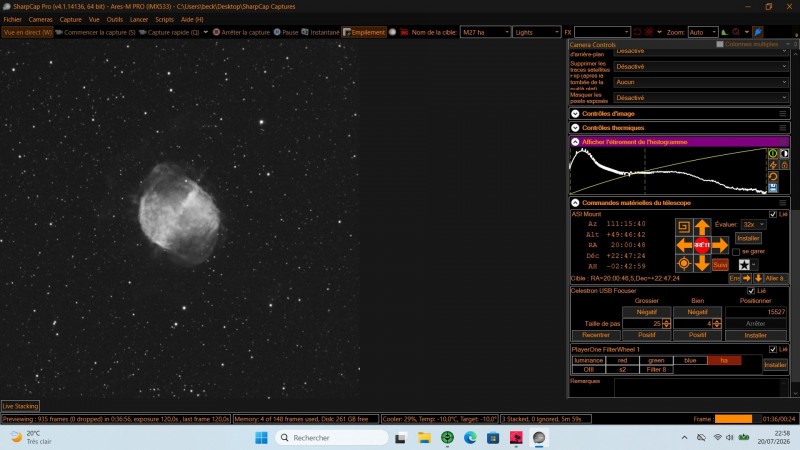Open the Windows Start menu

(x=261, y=438)
